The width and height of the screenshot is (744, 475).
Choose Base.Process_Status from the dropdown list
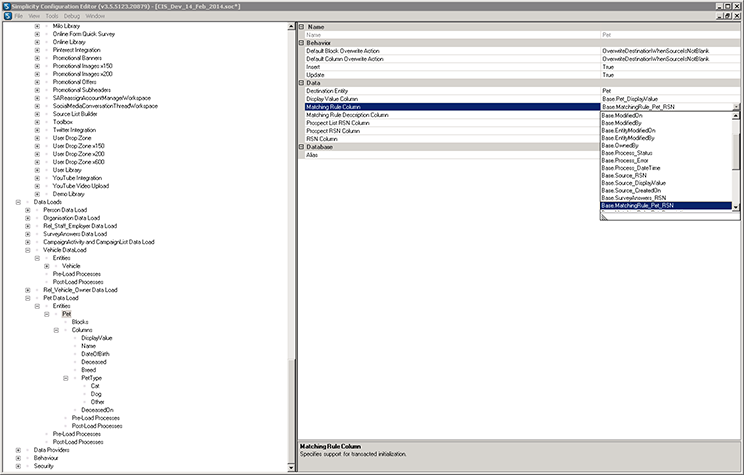[x=666, y=153]
